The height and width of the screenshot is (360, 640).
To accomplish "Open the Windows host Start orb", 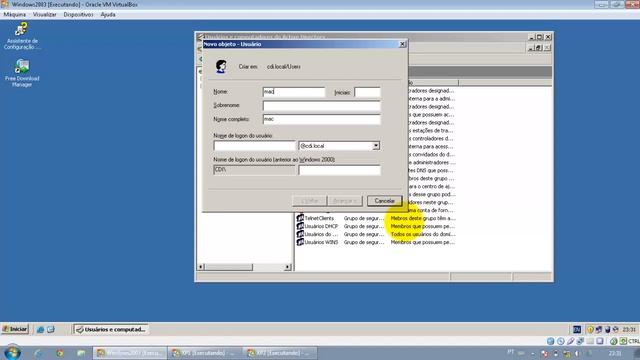I will pos(12,353).
